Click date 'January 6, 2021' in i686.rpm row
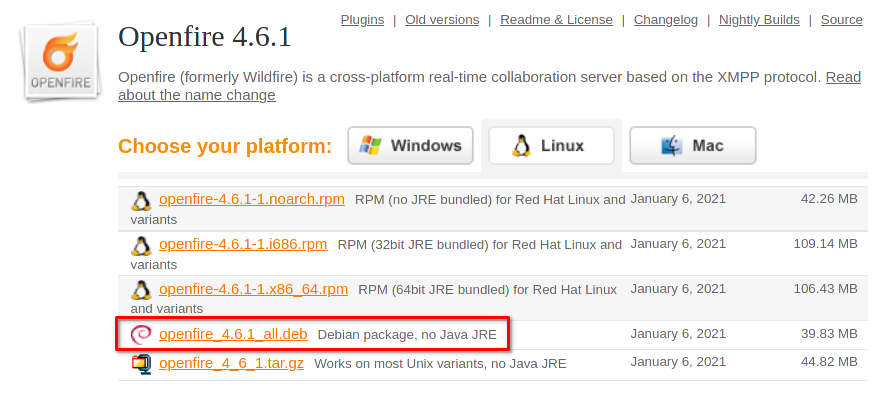 point(678,244)
